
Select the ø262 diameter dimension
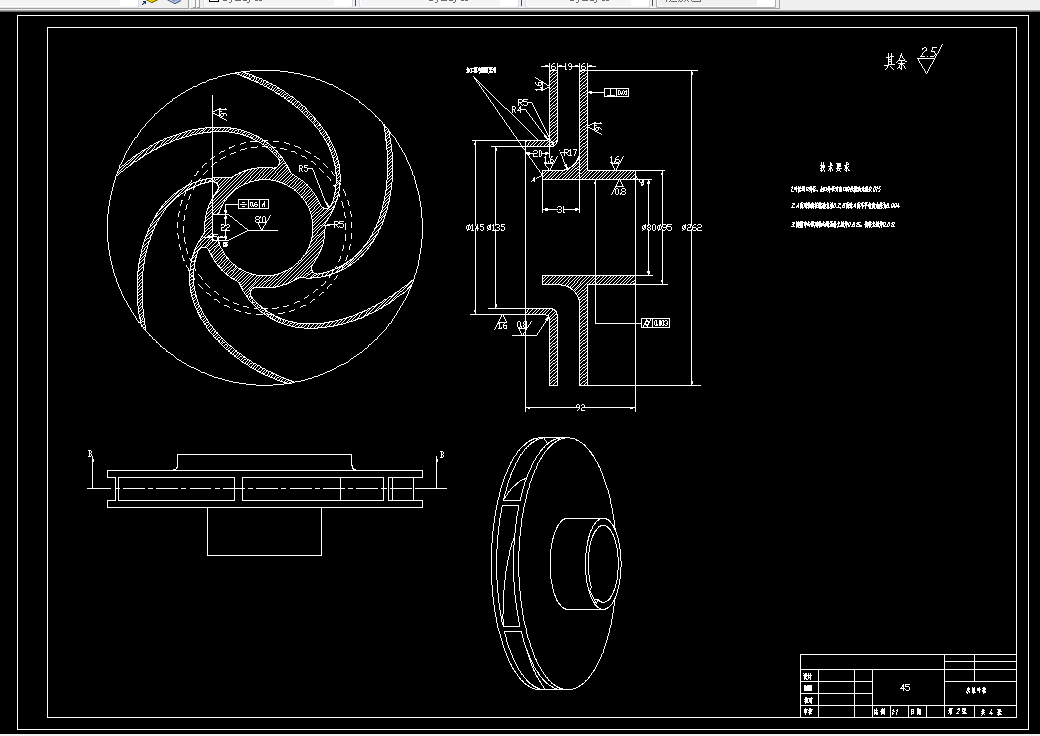[692, 227]
